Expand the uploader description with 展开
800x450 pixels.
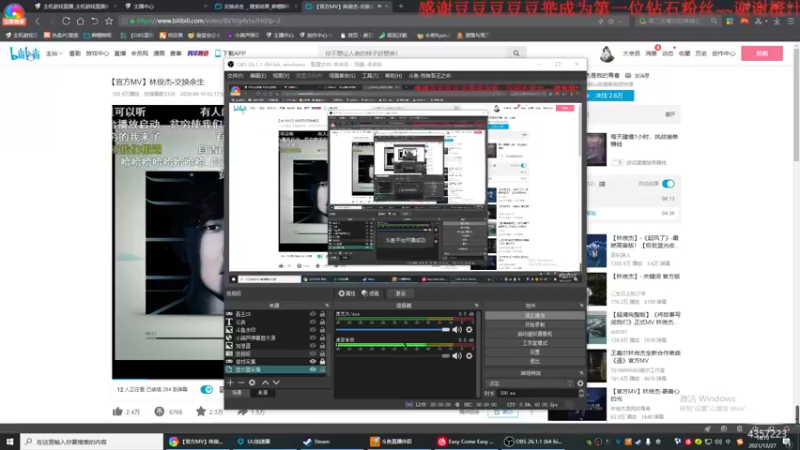(x=670, y=114)
